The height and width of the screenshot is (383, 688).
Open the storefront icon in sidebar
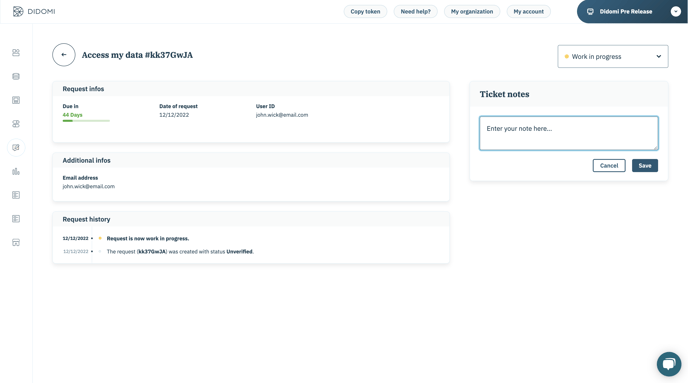tap(16, 242)
